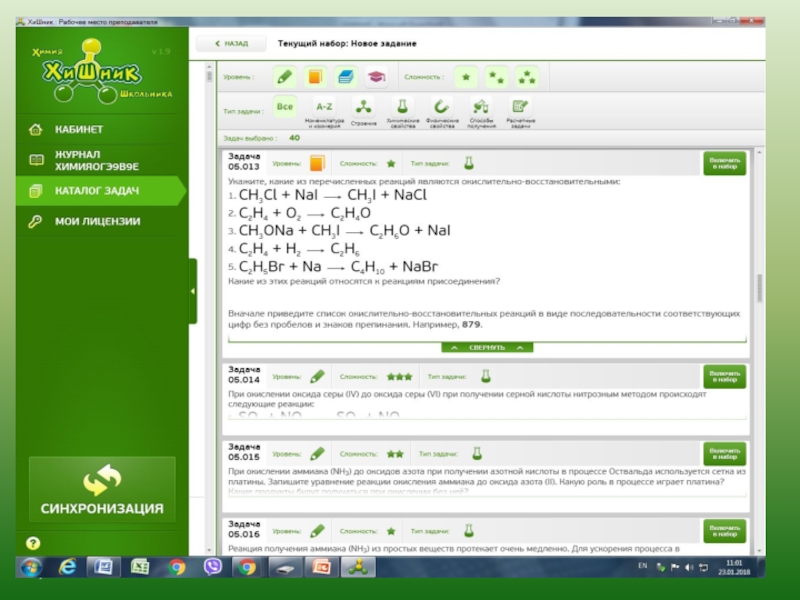800x600 pixels.
Task: Toggle the pencil level filter
Action: [284, 77]
